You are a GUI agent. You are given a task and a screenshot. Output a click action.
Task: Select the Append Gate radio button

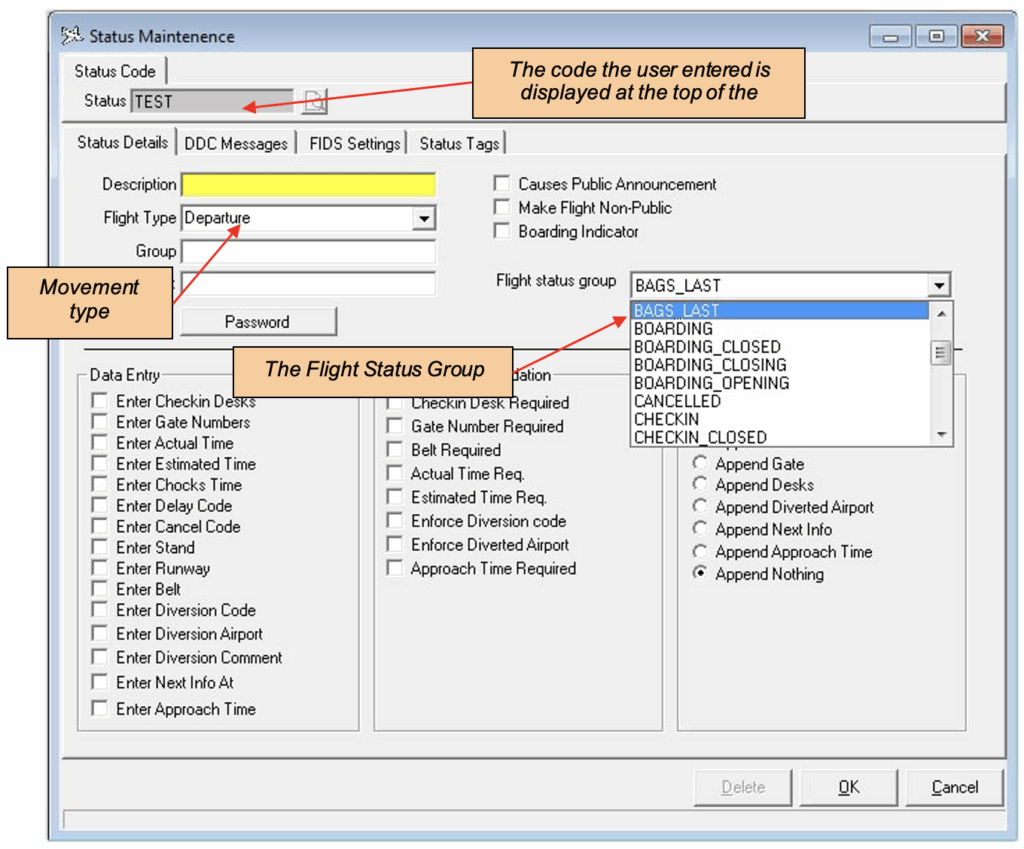pyautogui.click(x=700, y=464)
